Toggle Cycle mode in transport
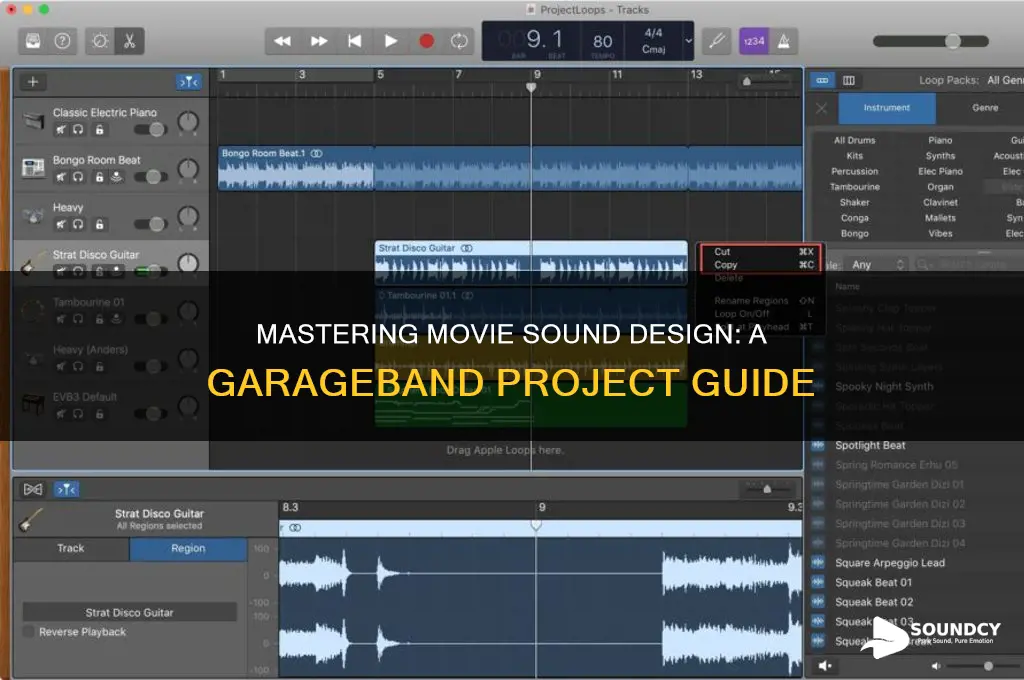 click(459, 41)
